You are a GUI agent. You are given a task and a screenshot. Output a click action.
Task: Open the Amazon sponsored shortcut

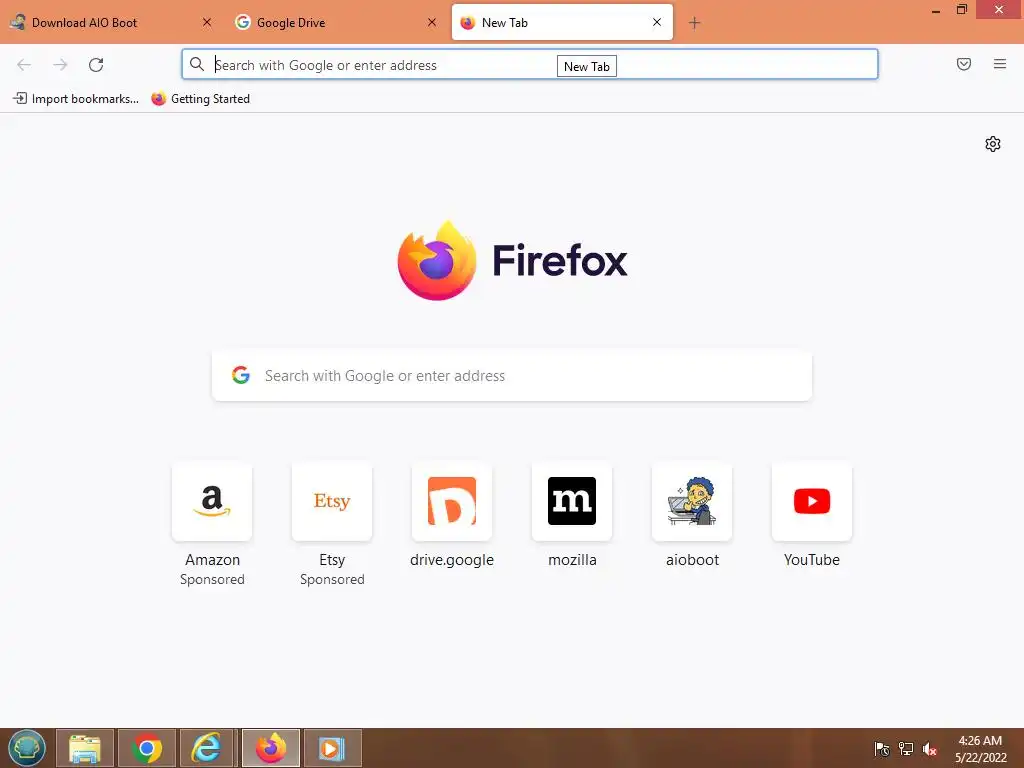212,502
